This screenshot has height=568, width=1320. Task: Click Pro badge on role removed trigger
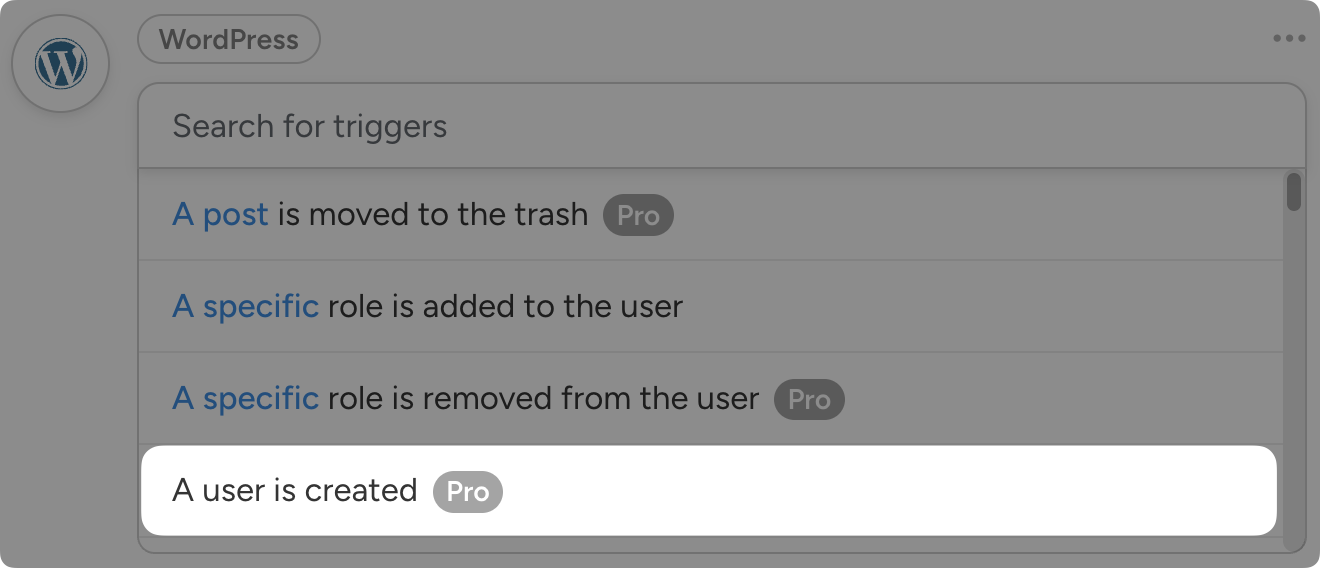tap(809, 399)
